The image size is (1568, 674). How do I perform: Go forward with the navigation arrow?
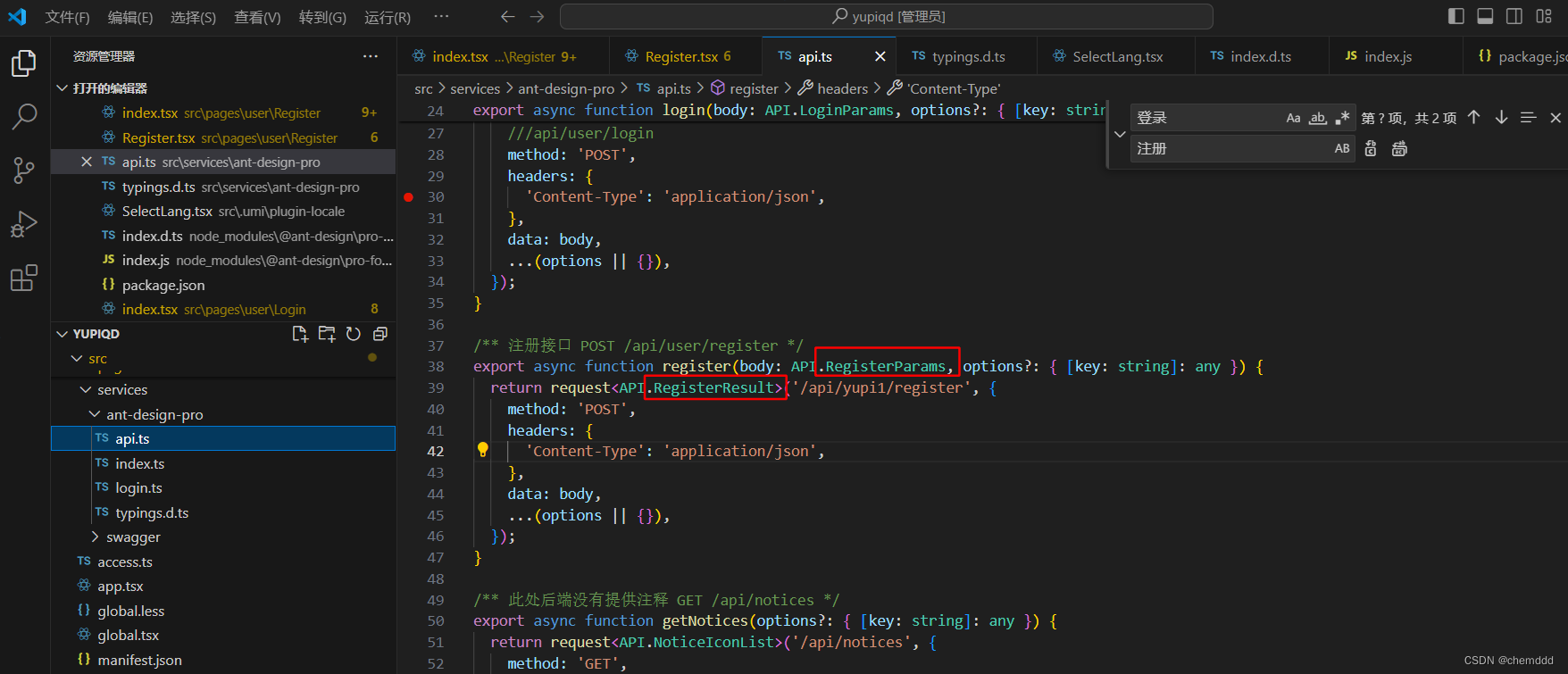(537, 16)
